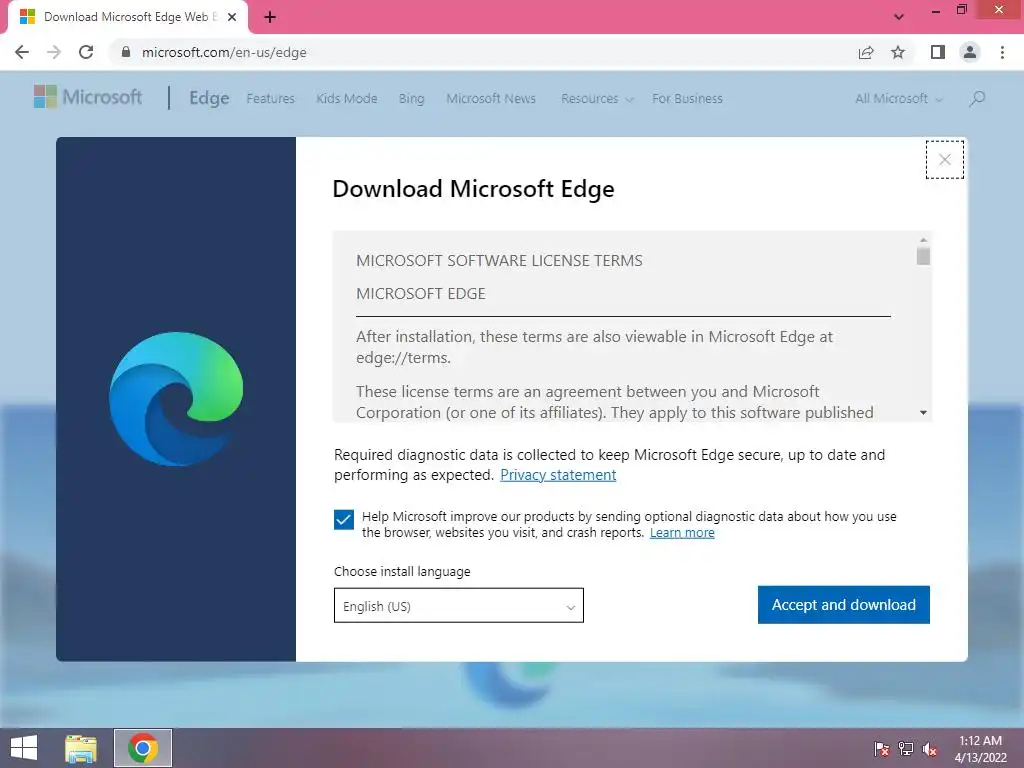Click the license scroll up arrow

click(x=923, y=240)
